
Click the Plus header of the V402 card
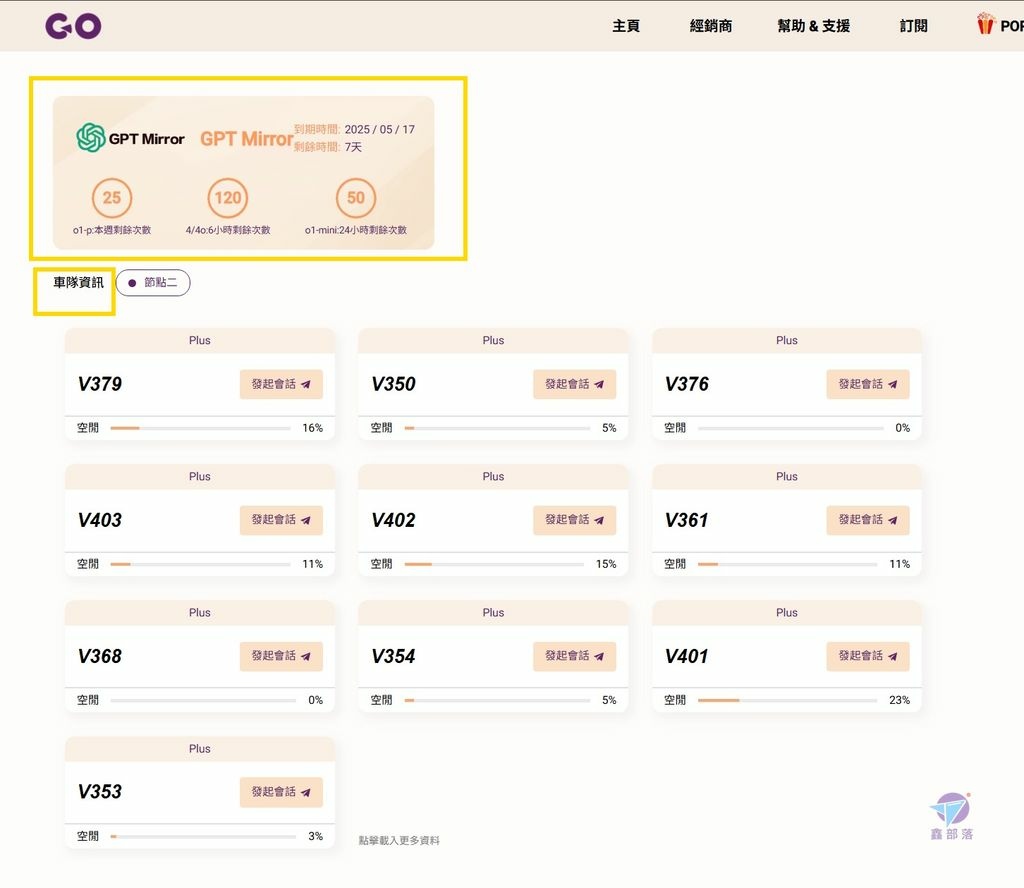coord(492,476)
